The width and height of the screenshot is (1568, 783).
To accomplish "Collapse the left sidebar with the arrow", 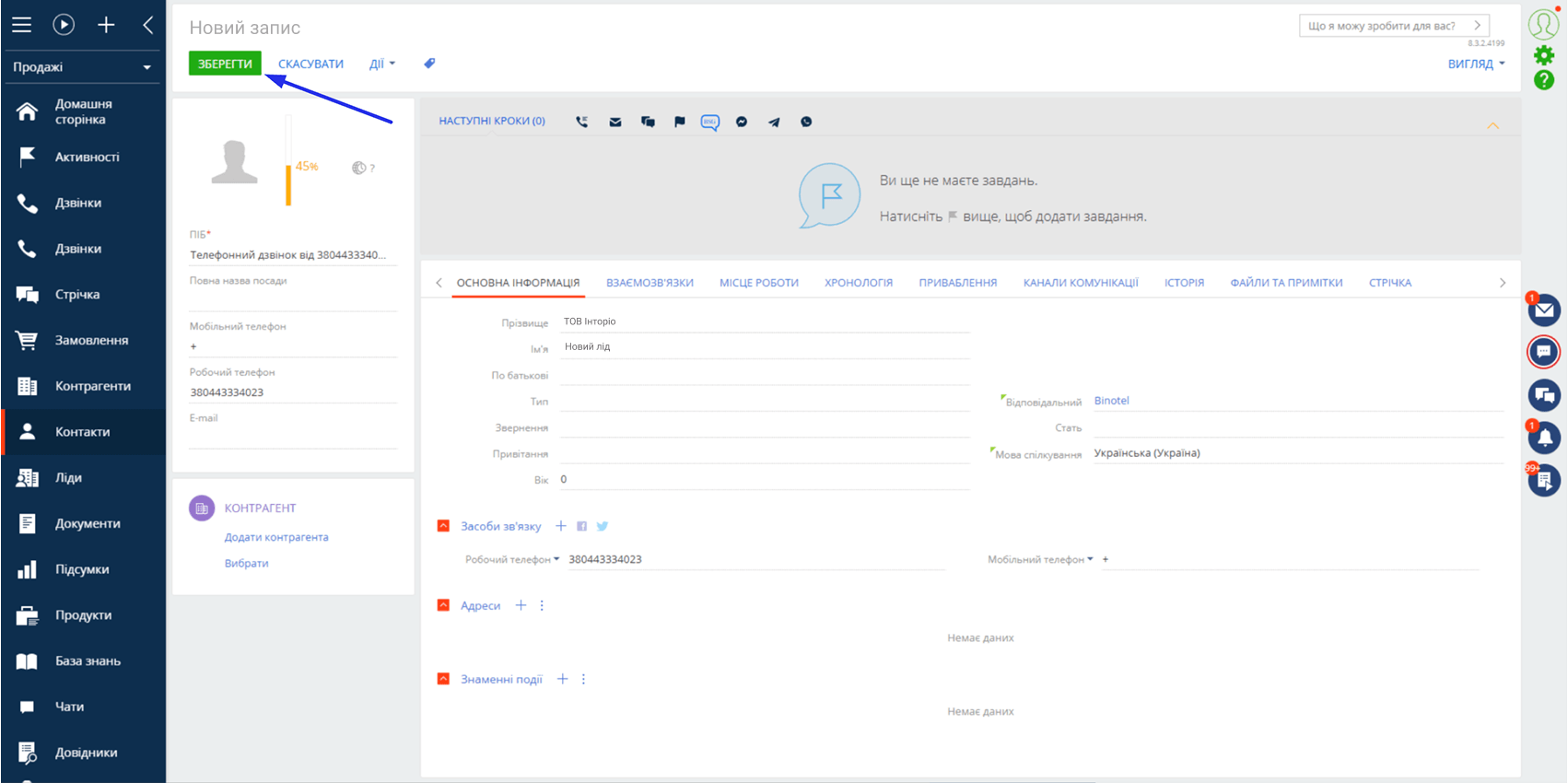I will click(148, 25).
